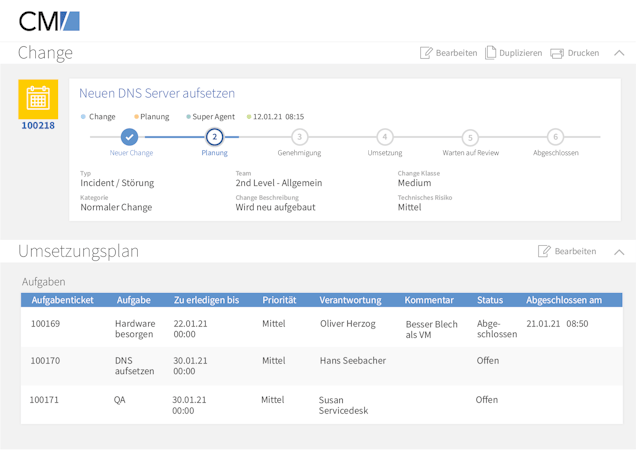Click the Duplizieren button label
636x450 pixels.
click(x=520, y=53)
